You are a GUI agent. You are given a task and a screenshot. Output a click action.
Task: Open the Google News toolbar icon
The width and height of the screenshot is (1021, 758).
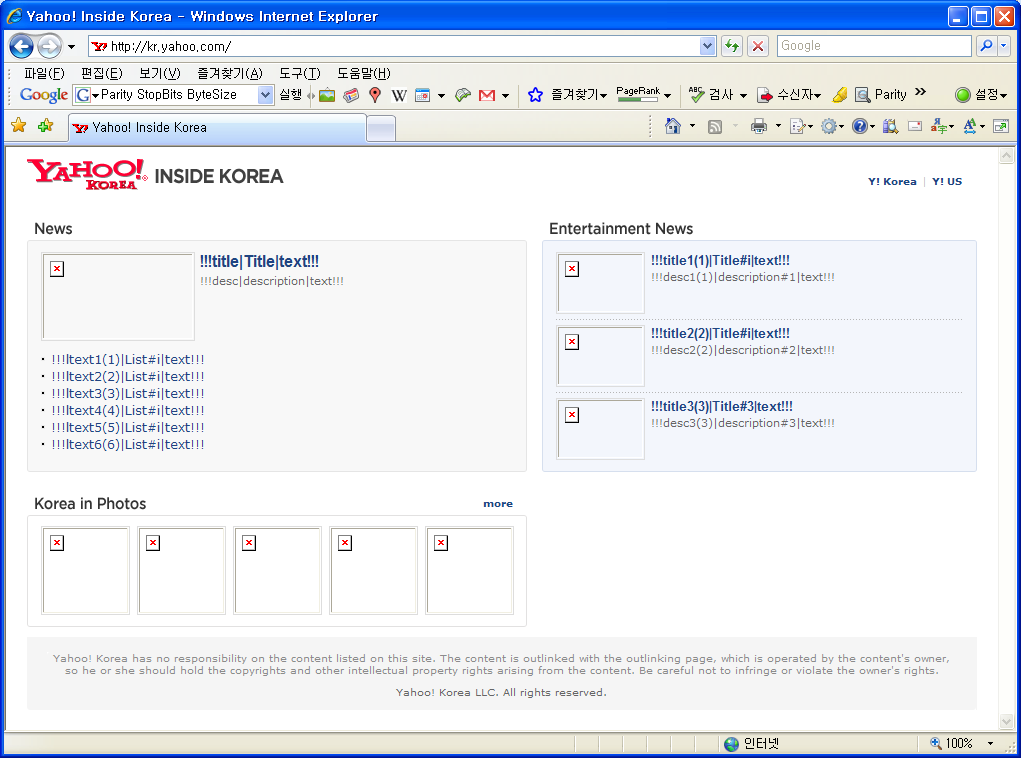[x=351, y=95]
